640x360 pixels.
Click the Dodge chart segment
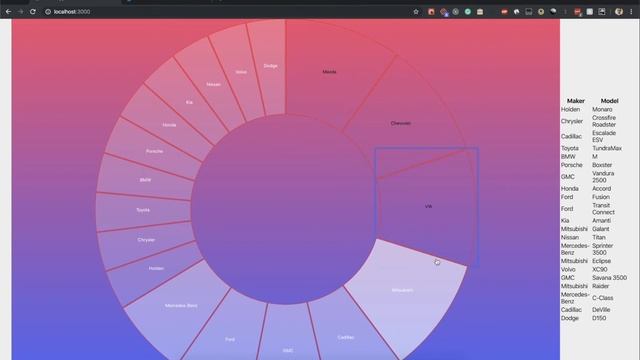(x=270, y=66)
